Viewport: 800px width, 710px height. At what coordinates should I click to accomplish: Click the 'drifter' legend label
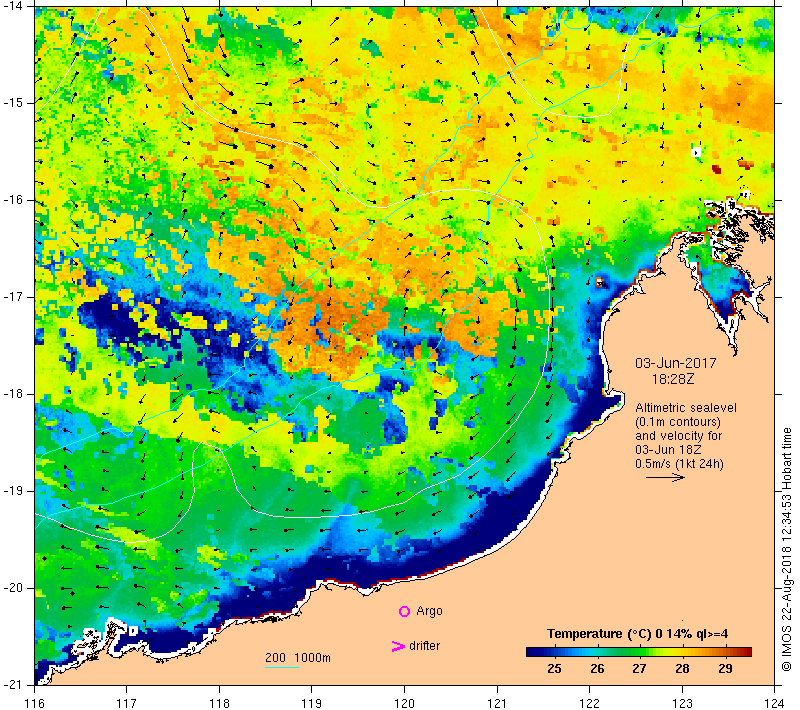pos(424,646)
